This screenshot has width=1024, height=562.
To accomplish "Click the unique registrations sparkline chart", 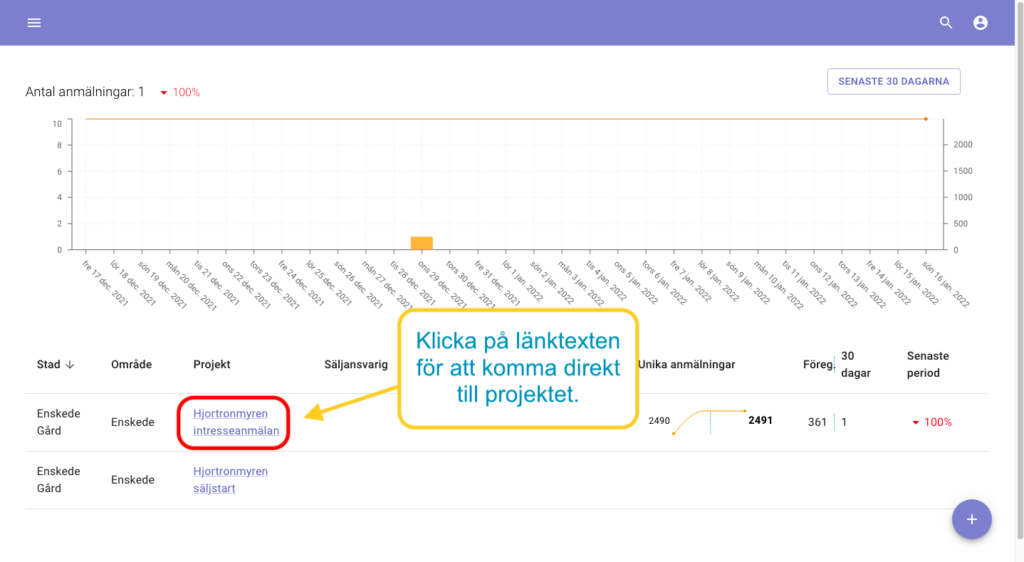I will point(710,421).
